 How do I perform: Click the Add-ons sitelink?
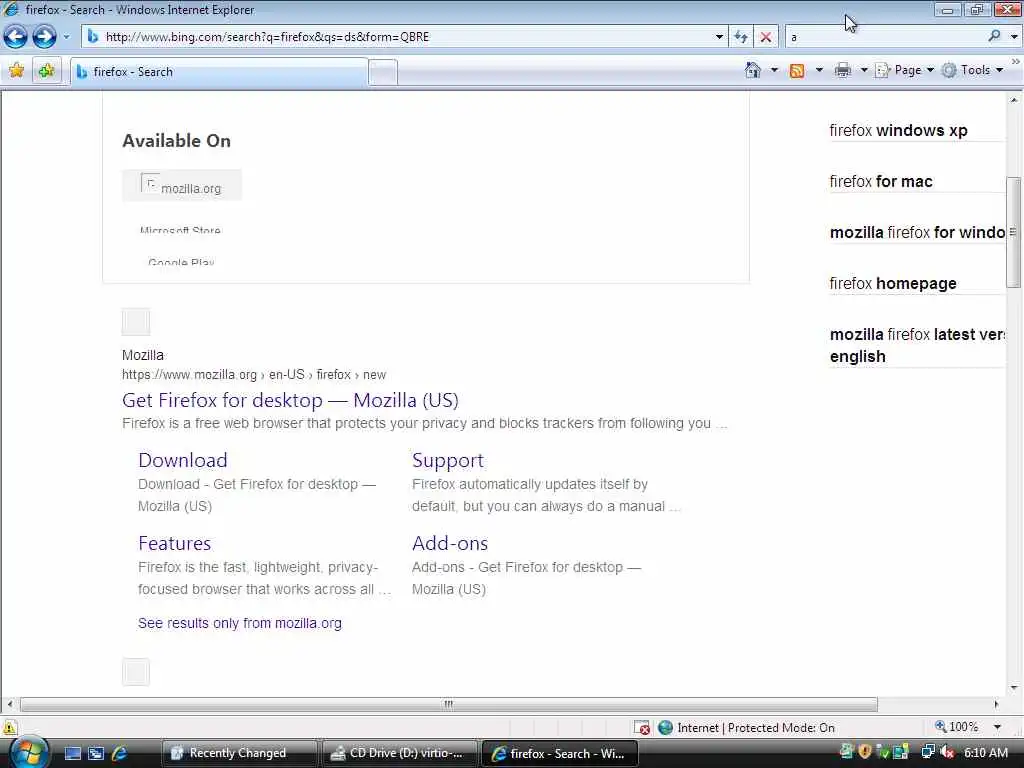pyautogui.click(x=450, y=543)
